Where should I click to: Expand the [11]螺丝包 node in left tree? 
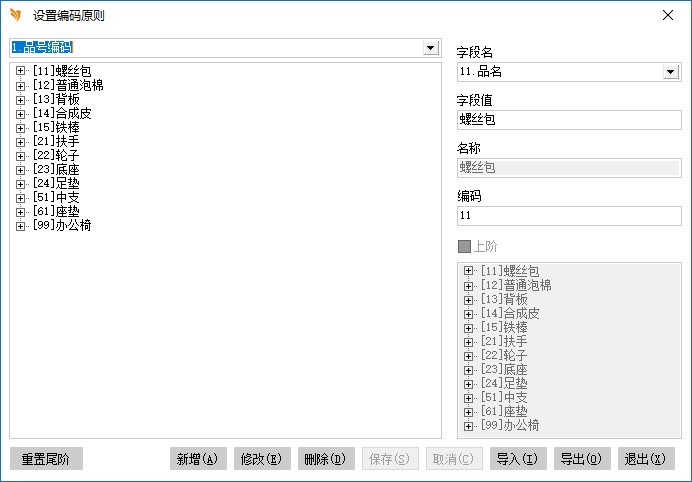tap(20, 71)
